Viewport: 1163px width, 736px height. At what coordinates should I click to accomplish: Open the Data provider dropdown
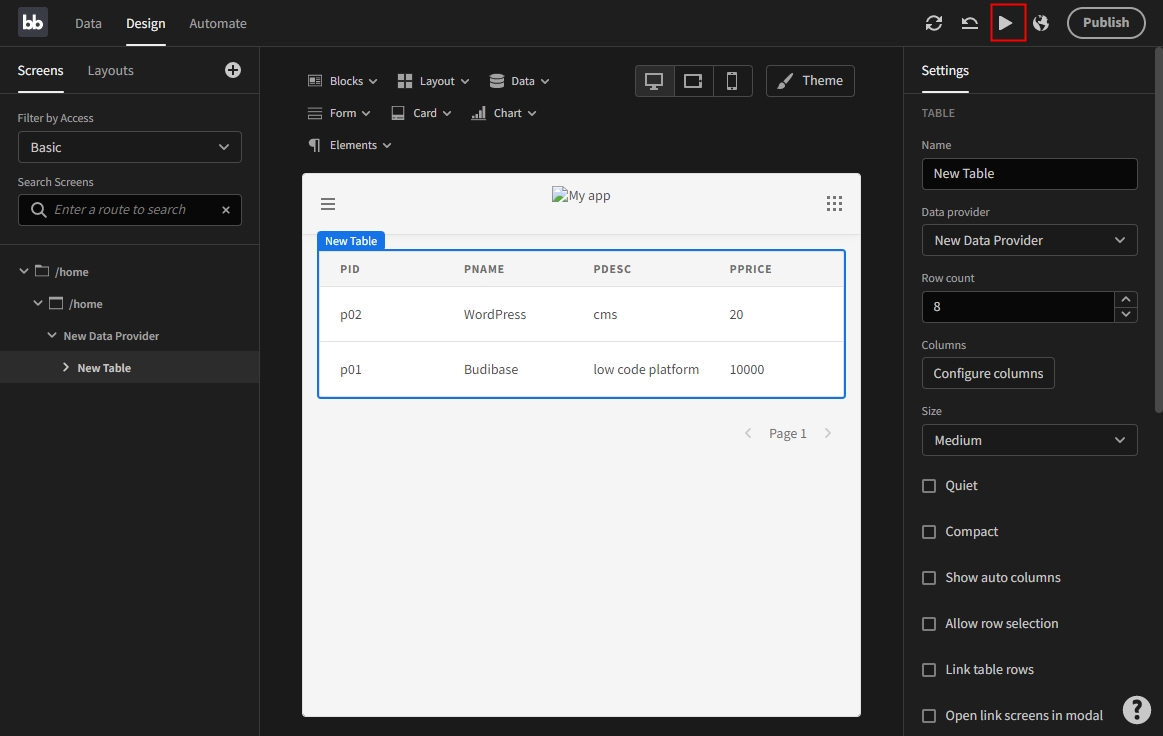point(1029,240)
